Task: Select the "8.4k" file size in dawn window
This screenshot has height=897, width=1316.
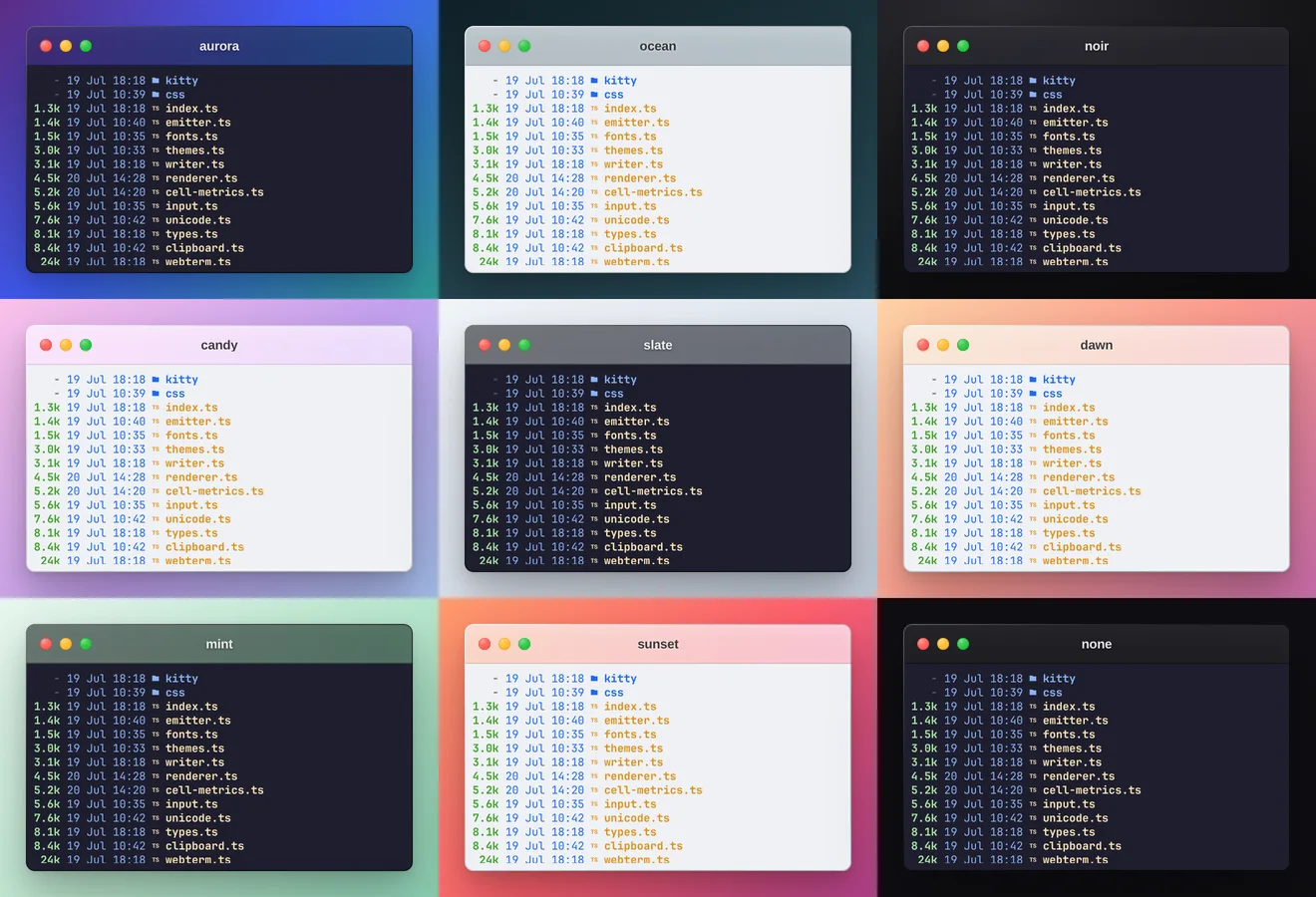Action: point(924,547)
